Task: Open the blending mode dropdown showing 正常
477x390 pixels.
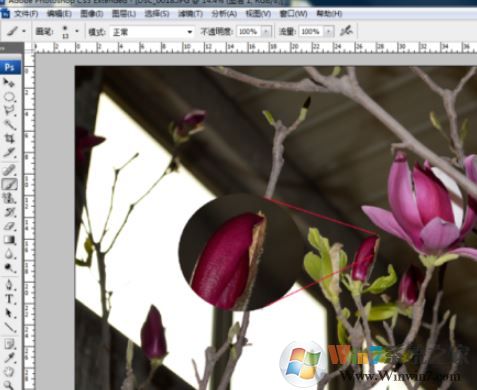Action: point(152,32)
